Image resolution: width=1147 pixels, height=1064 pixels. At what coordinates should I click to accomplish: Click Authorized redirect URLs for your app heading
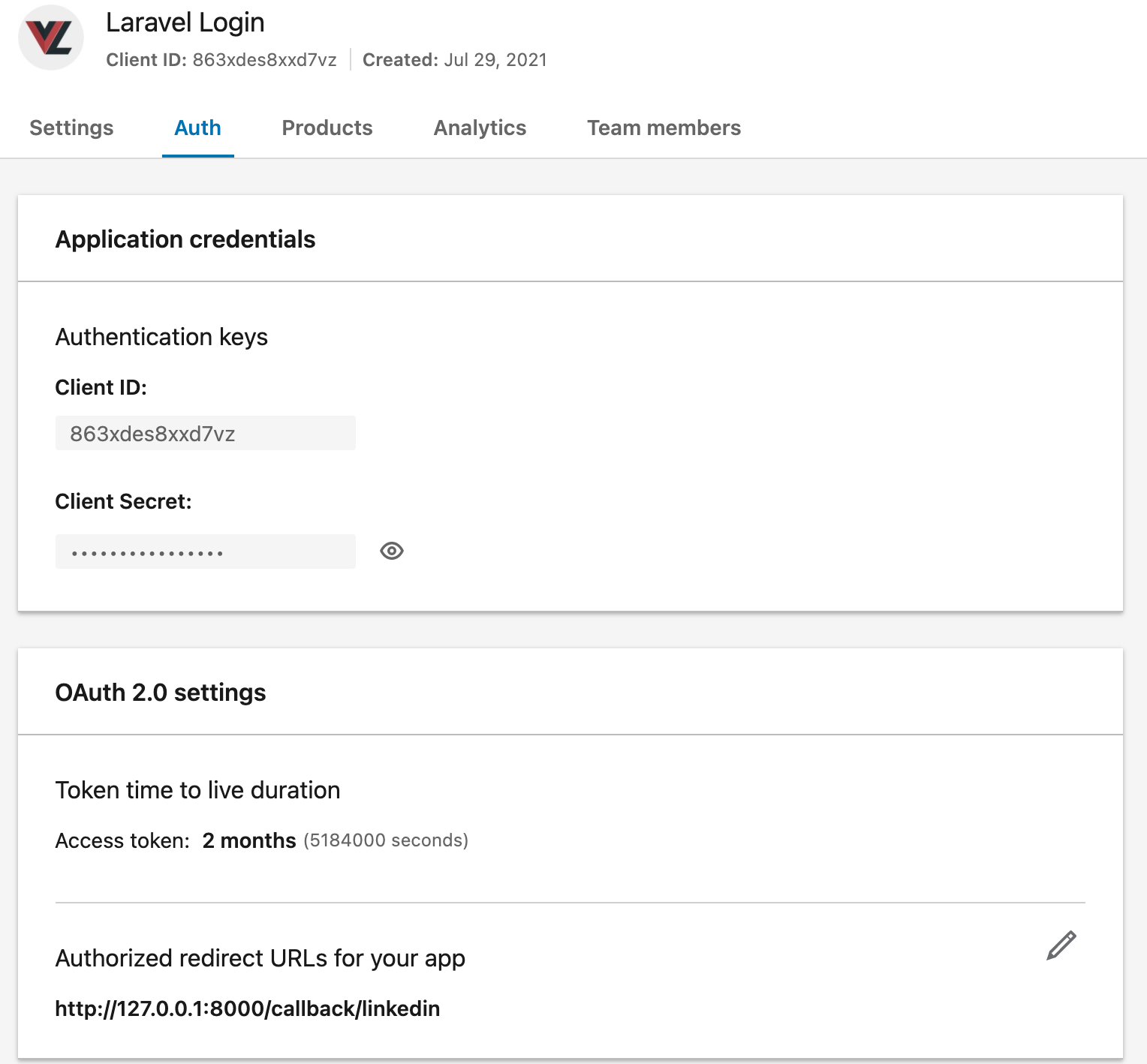(x=260, y=958)
